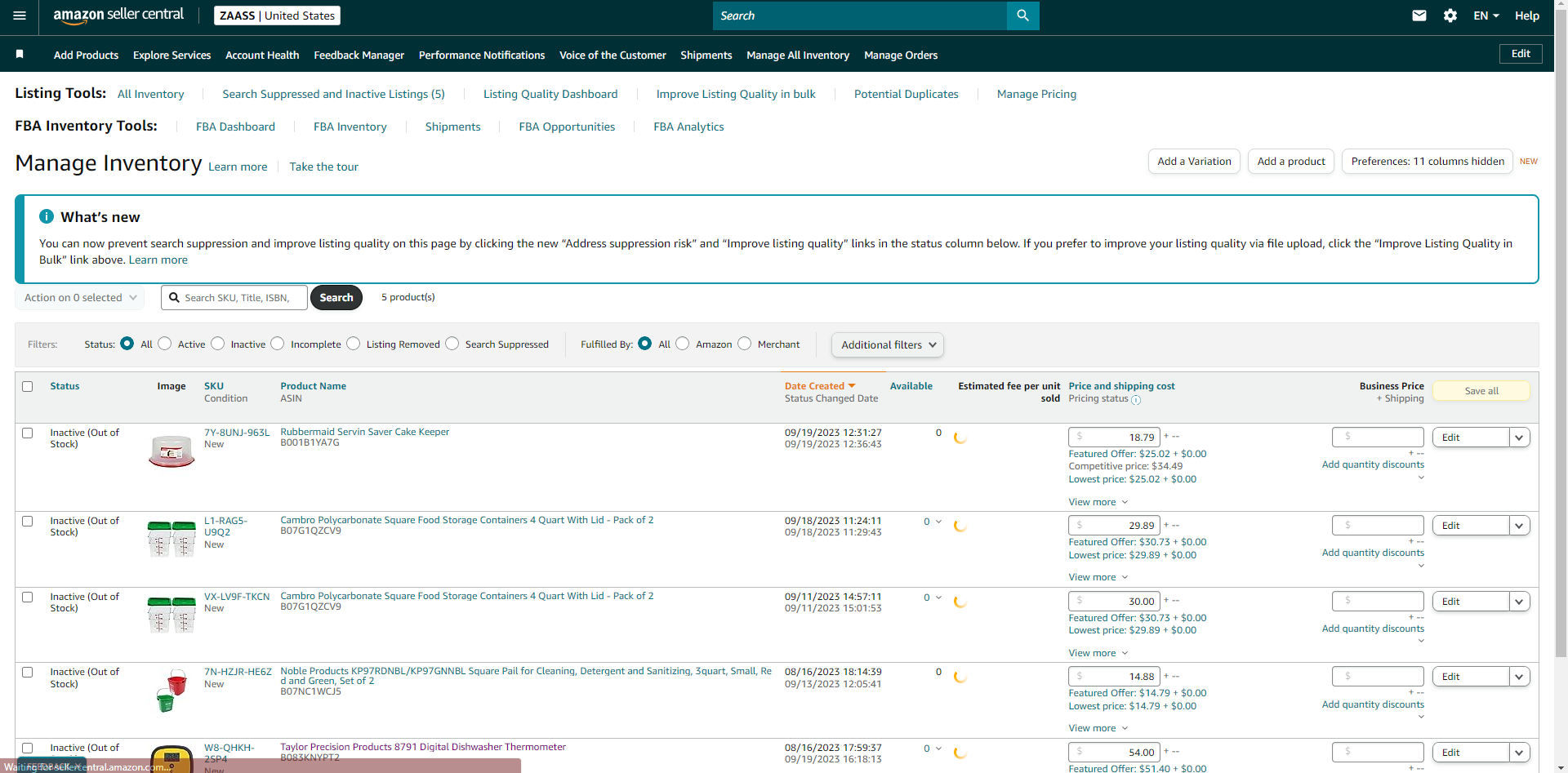Focus the top Search field
Viewport: 1568px width, 773px height.
[860, 16]
